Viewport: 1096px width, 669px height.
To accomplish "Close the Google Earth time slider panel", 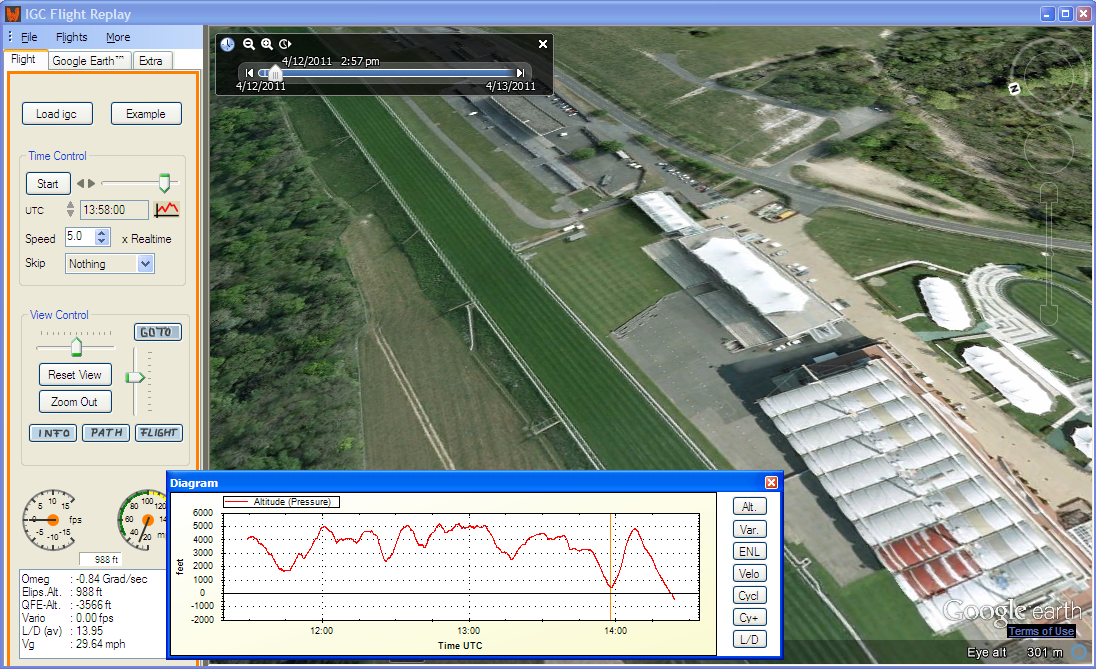I will coord(543,44).
